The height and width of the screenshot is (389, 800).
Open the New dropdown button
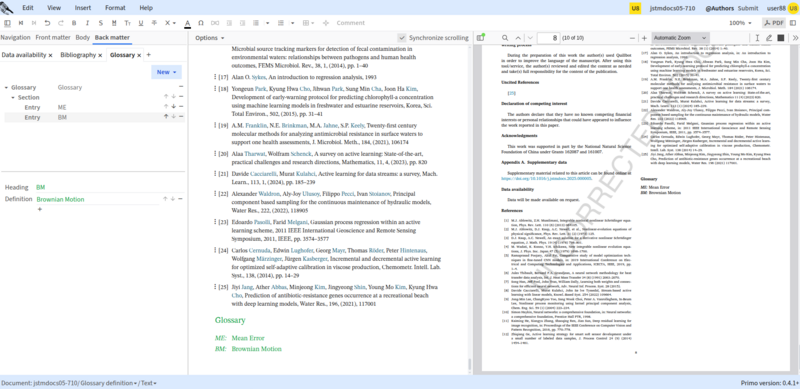click(x=166, y=72)
